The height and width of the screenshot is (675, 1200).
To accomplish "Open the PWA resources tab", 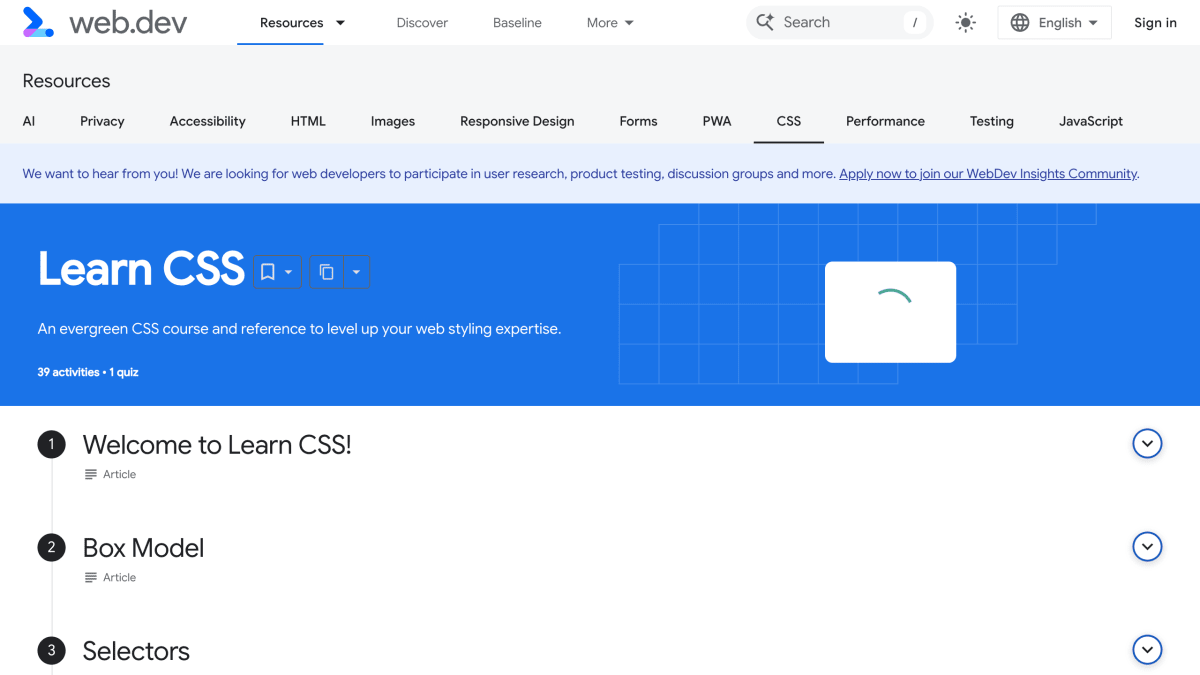I will [x=717, y=121].
